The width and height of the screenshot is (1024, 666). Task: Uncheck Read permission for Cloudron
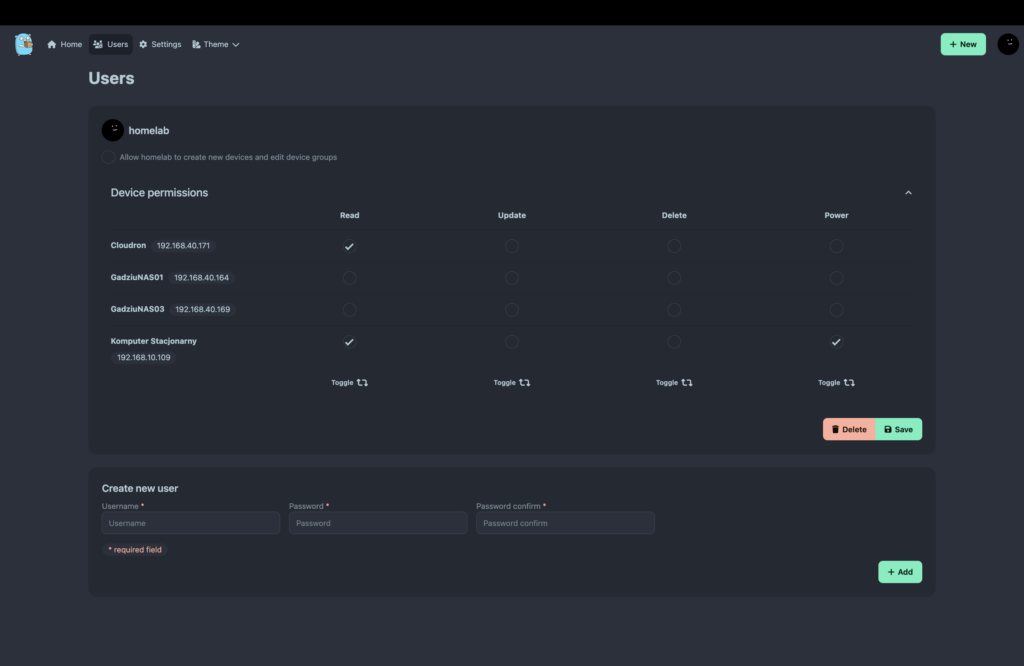pos(349,246)
